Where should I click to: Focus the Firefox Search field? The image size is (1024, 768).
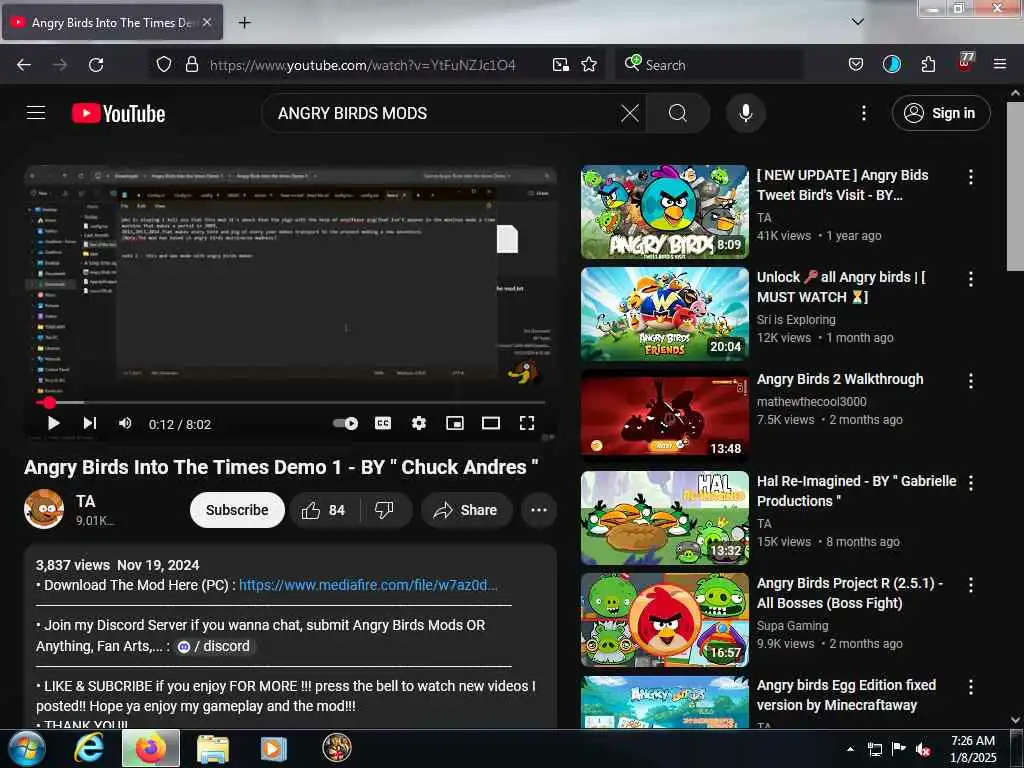coord(710,65)
